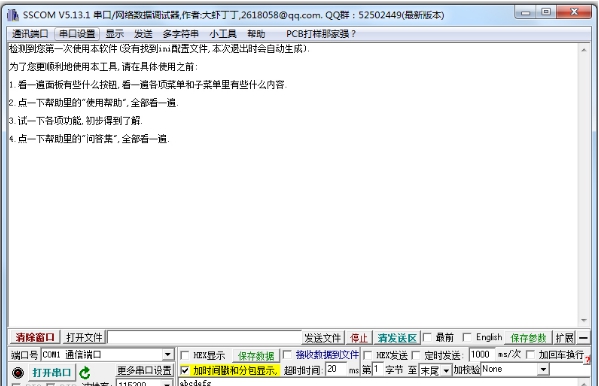Click the 清发送区 button
The width and height of the screenshot is (599, 386).
(x=397, y=338)
